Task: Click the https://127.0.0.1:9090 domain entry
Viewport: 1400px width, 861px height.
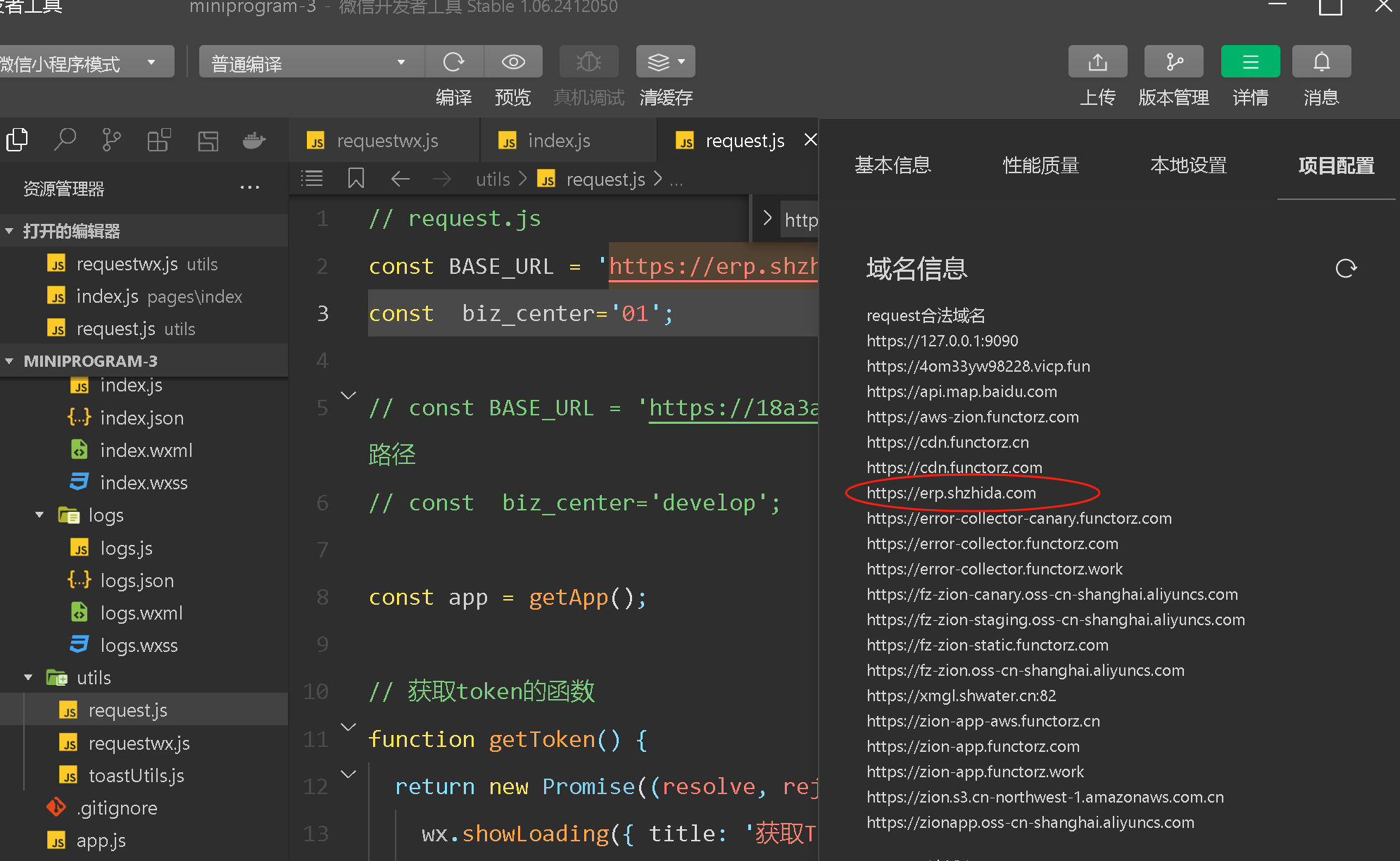Action: pyautogui.click(x=942, y=341)
